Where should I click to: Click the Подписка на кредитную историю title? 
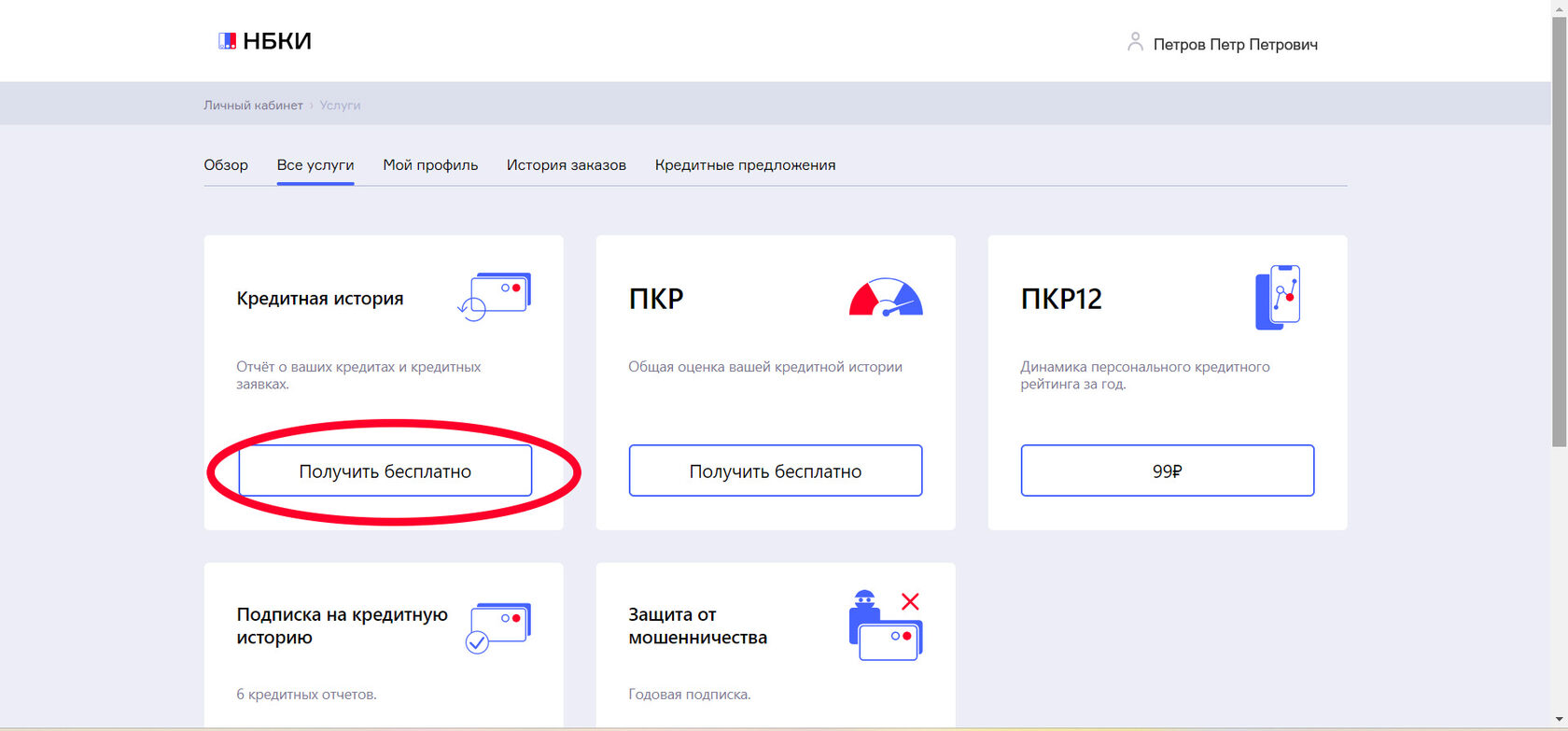click(343, 626)
